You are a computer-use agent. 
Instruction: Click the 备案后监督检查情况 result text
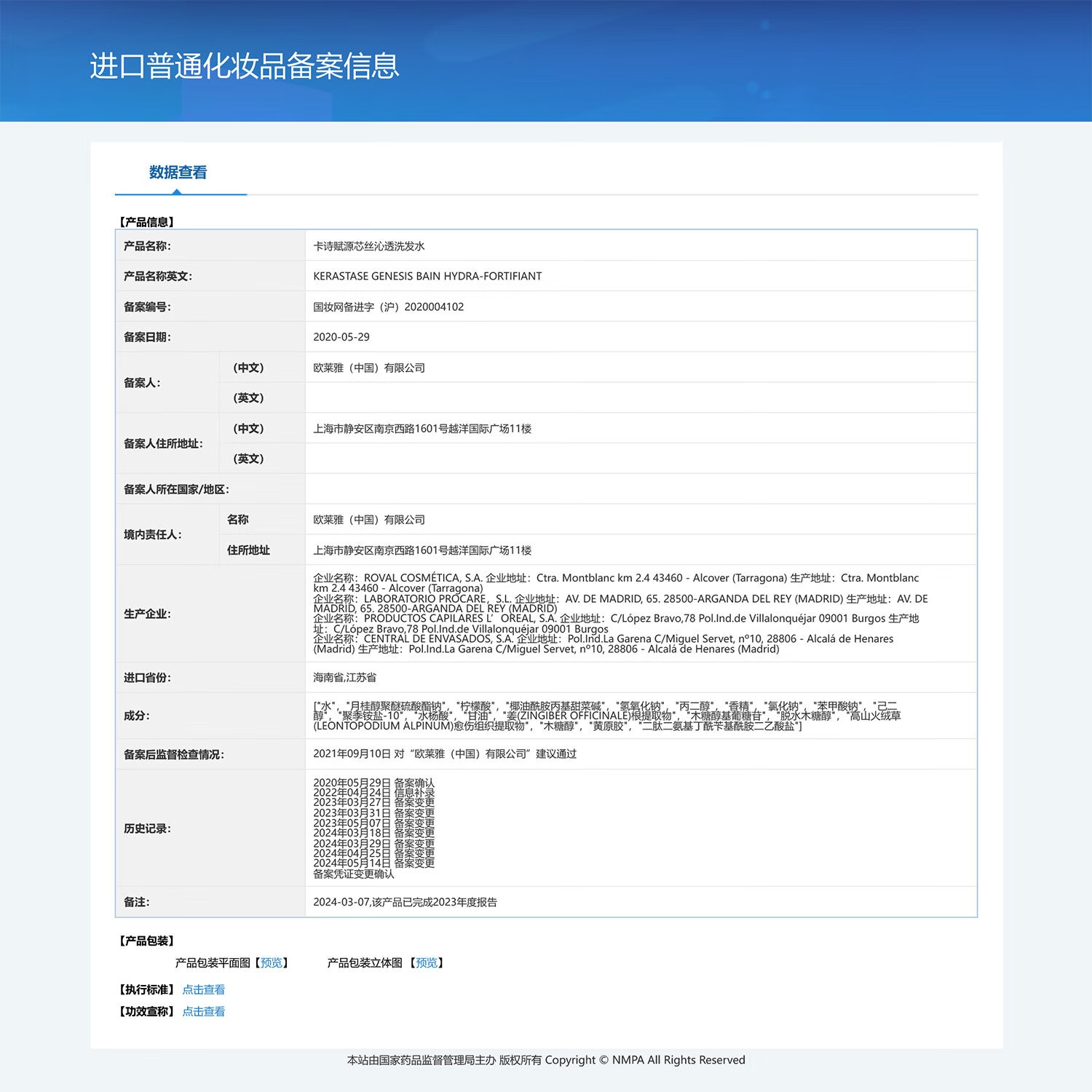[x=444, y=753]
